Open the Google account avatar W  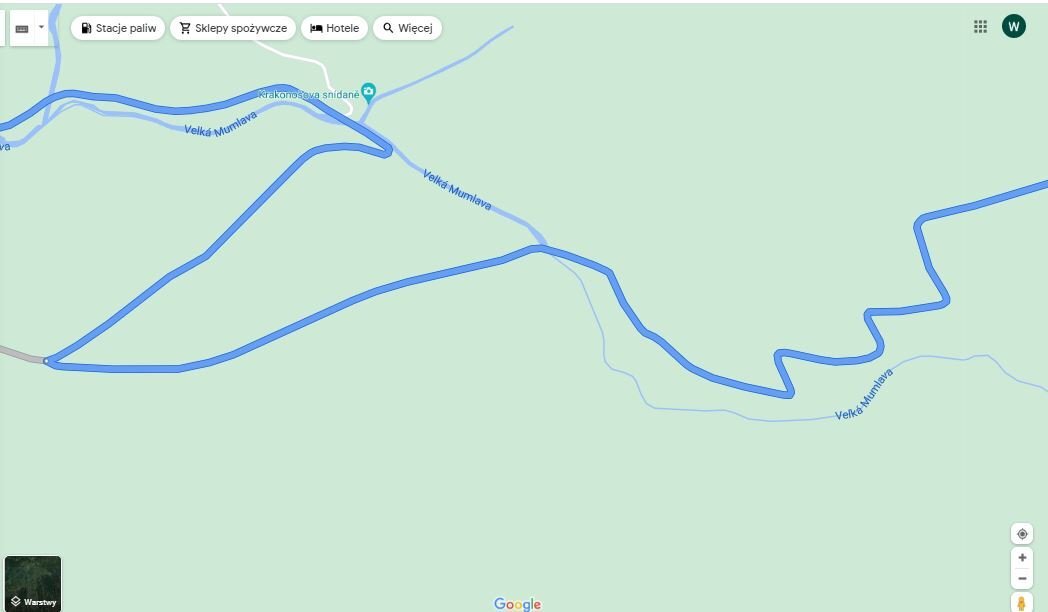(1013, 26)
